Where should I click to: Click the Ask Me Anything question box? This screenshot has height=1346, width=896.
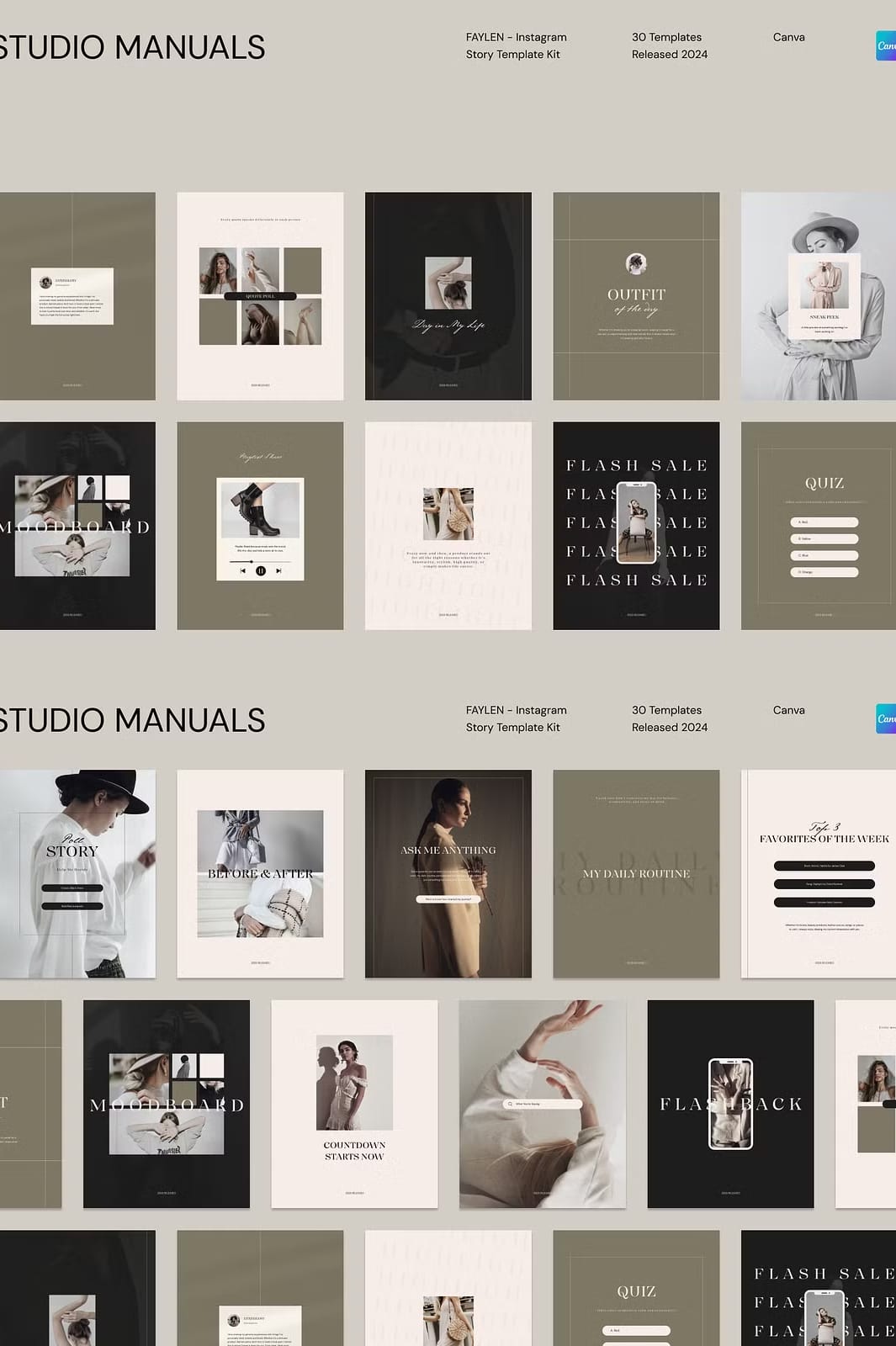448,899
